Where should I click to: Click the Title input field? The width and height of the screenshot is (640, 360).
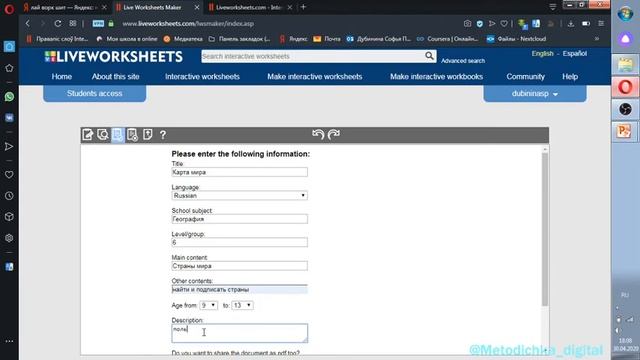coord(240,172)
